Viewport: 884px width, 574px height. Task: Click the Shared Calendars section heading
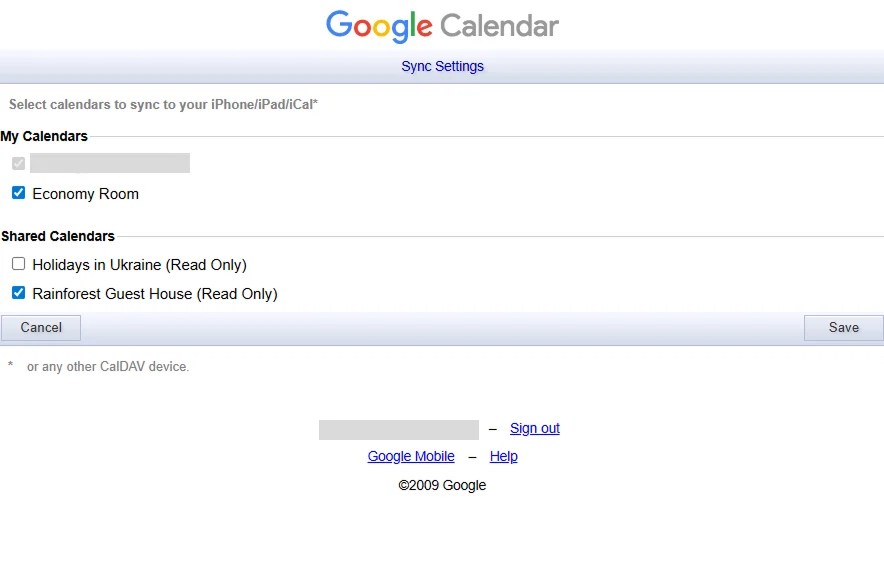(x=58, y=236)
